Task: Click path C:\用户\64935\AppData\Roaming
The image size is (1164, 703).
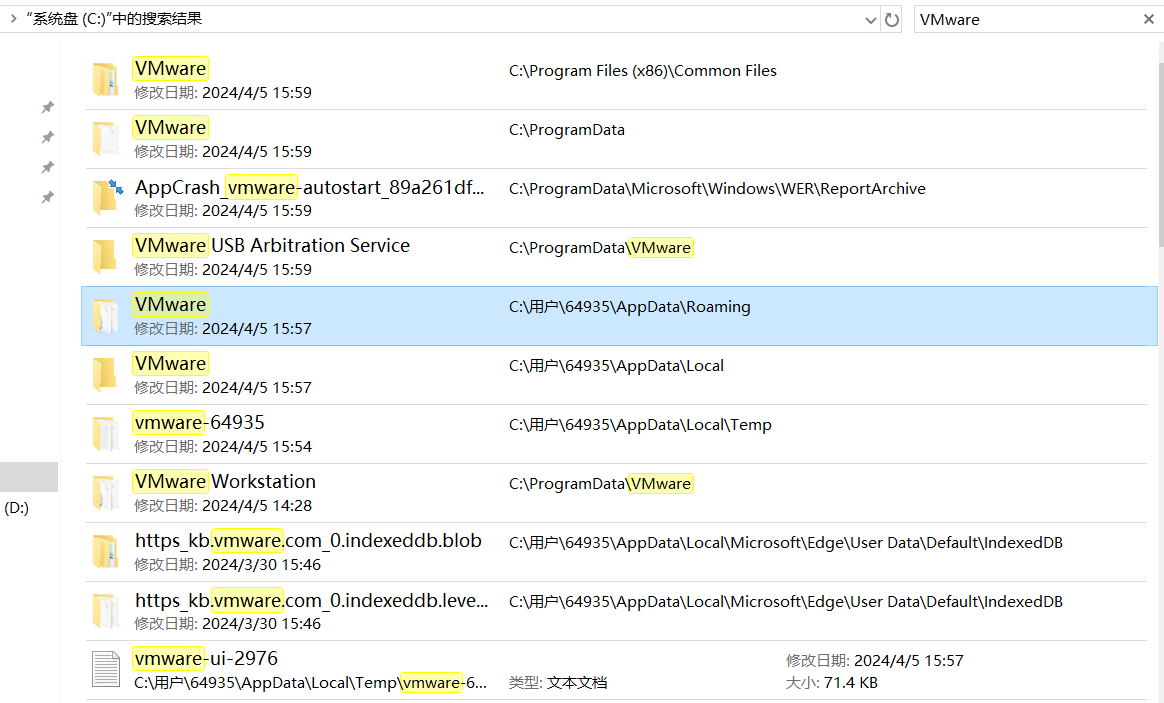Action: pyautogui.click(x=630, y=307)
